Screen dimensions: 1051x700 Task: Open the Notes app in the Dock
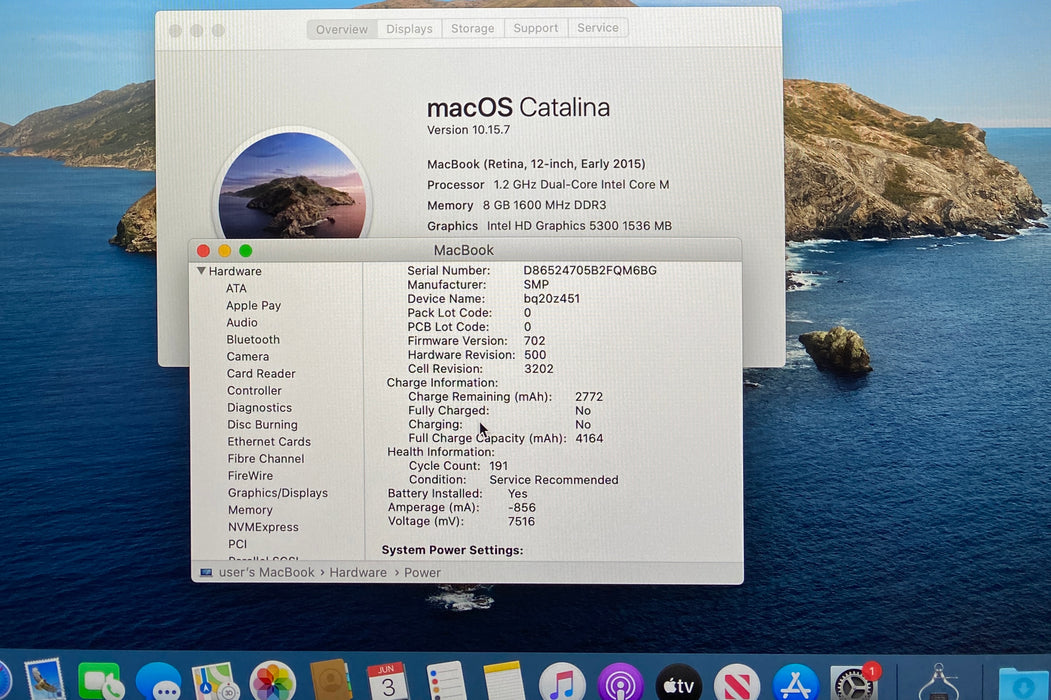[504, 682]
